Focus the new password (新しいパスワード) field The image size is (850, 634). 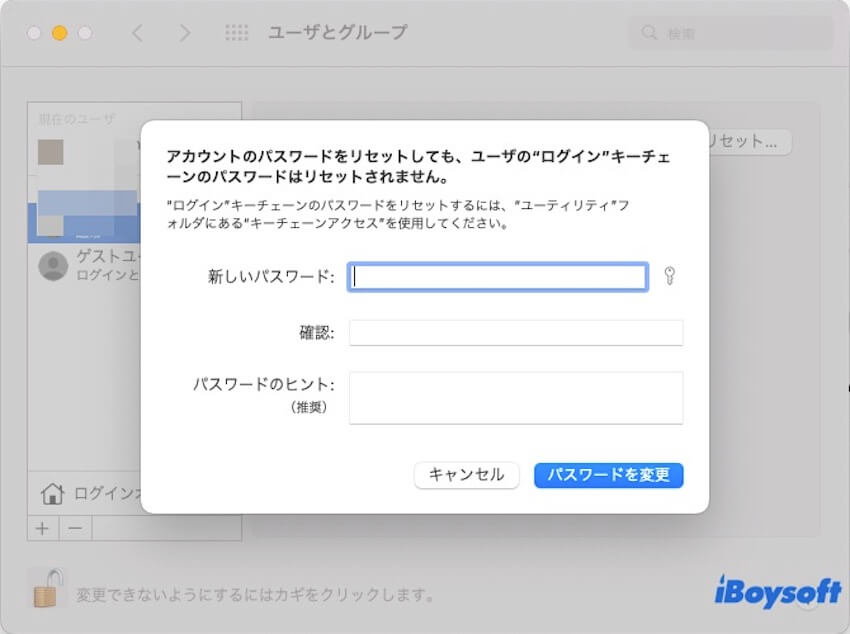[x=498, y=277]
